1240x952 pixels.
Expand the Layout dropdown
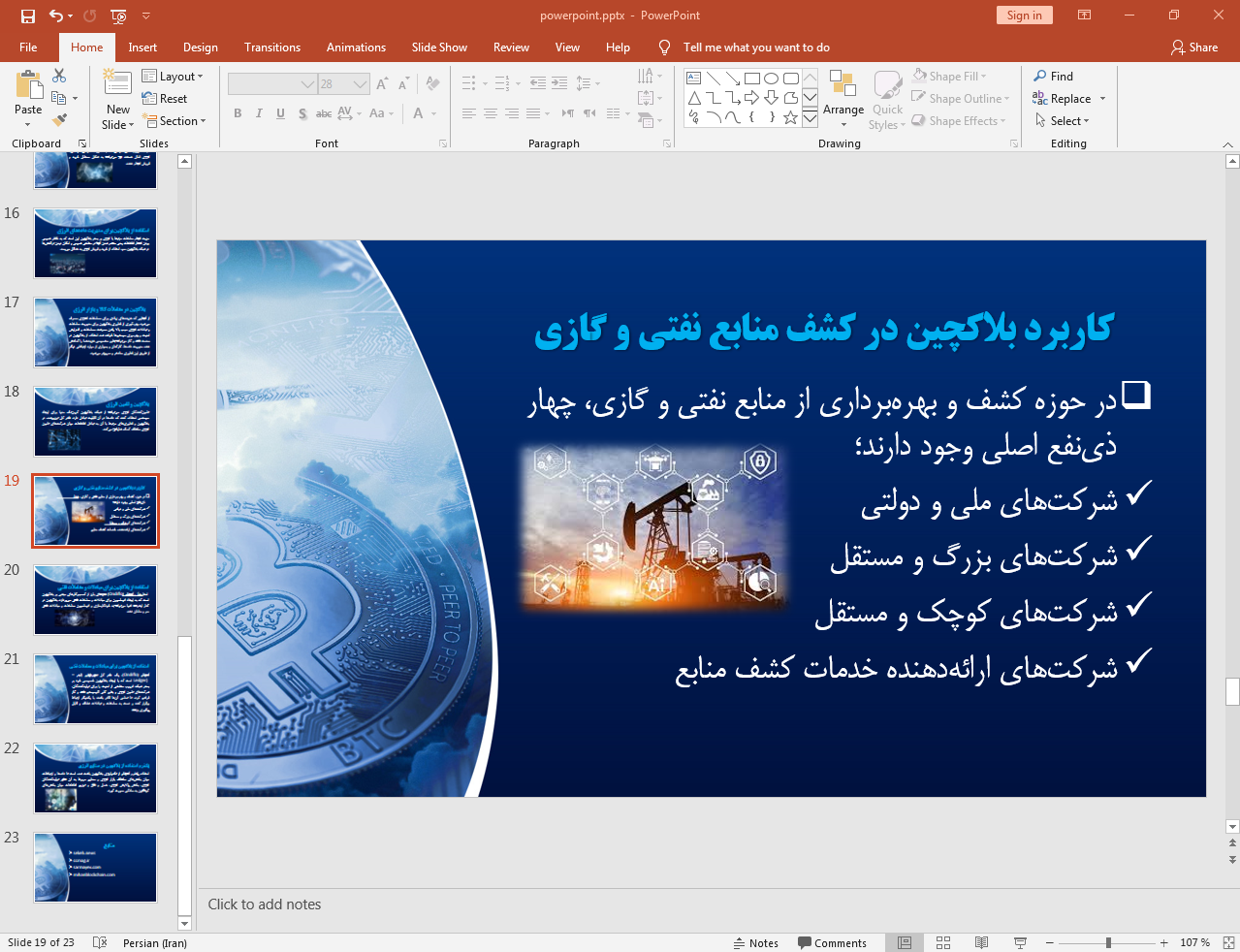click(173, 76)
